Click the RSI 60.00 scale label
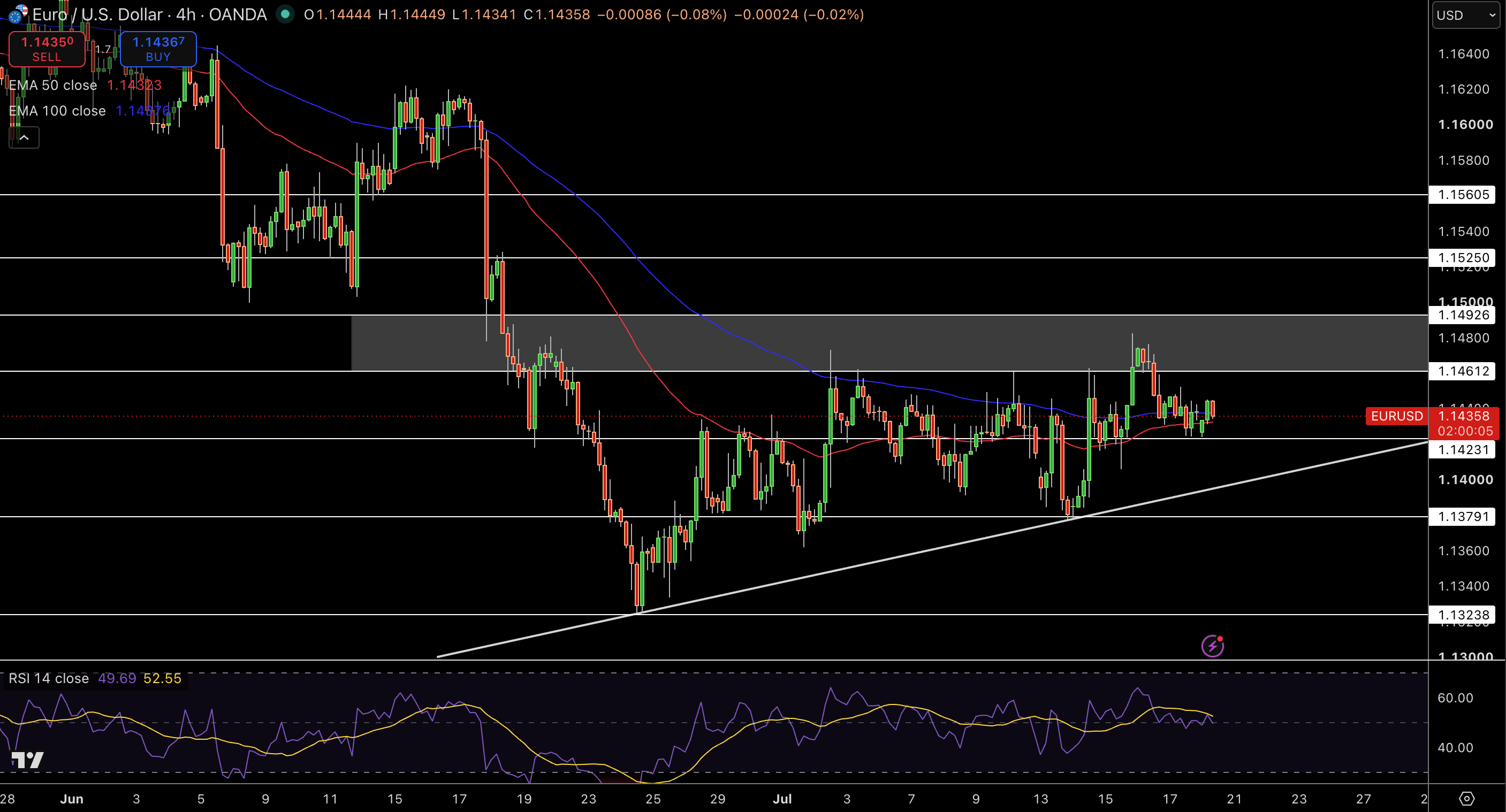This screenshot has width=1506, height=812. [x=1455, y=698]
